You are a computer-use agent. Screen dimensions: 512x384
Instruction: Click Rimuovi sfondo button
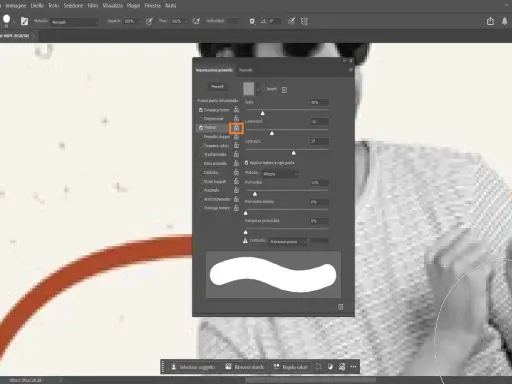pyautogui.click(x=245, y=367)
